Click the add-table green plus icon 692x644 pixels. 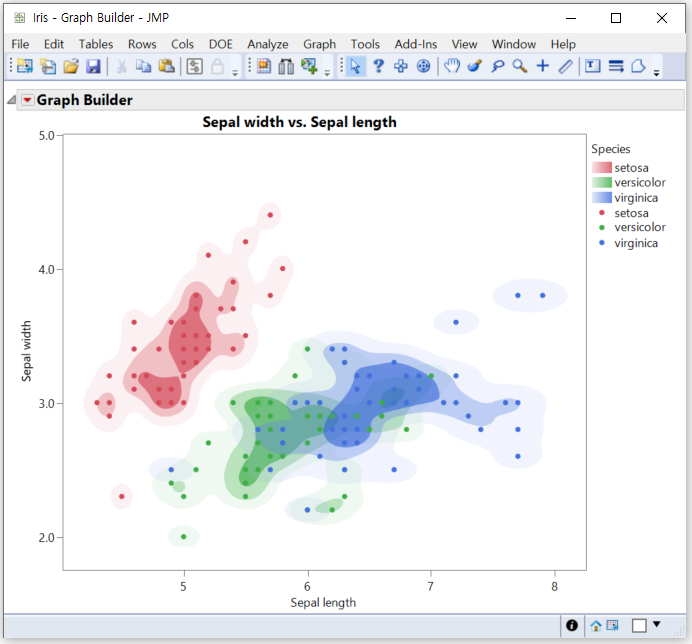coord(309,66)
